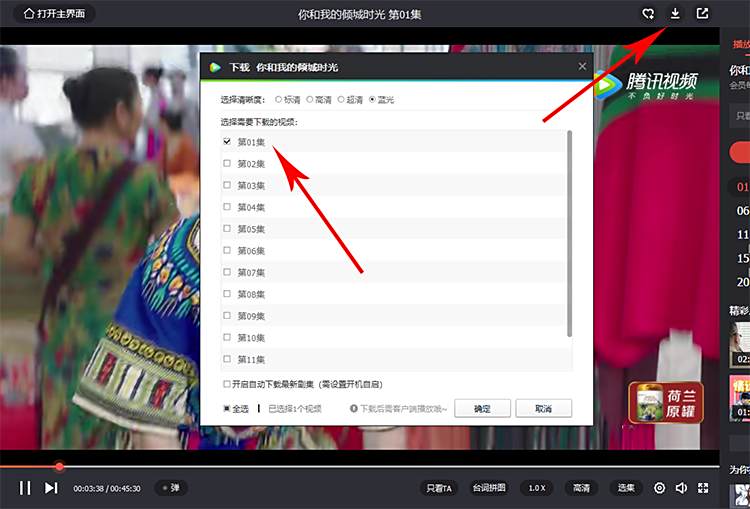This screenshot has height=509, width=750.
Task: Check the 第04集 episode checkbox
Action: pos(227,207)
